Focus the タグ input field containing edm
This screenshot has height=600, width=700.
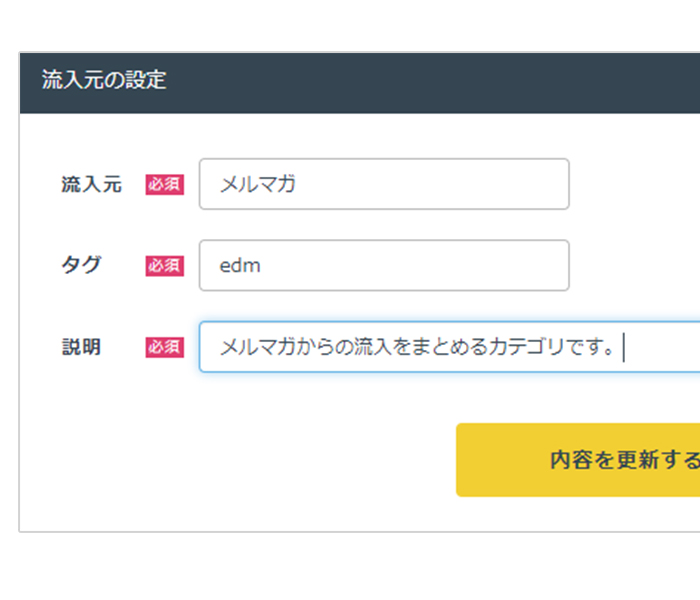[x=384, y=266]
